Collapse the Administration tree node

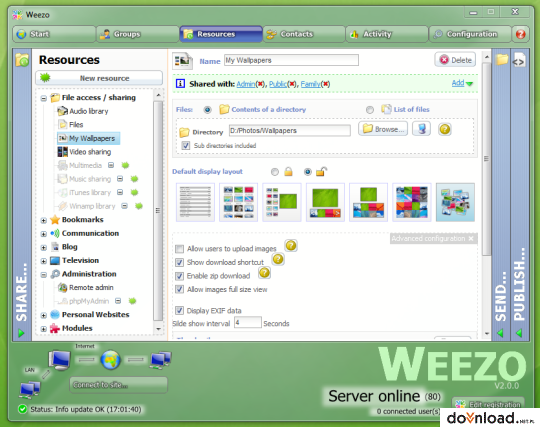(43, 275)
